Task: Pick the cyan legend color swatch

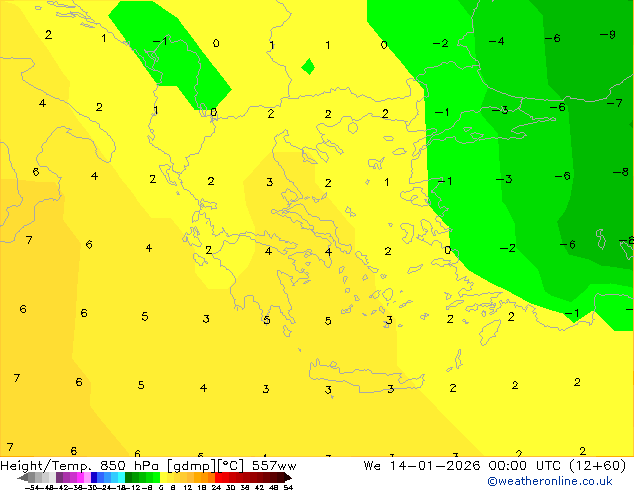Action: tap(121, 477)
